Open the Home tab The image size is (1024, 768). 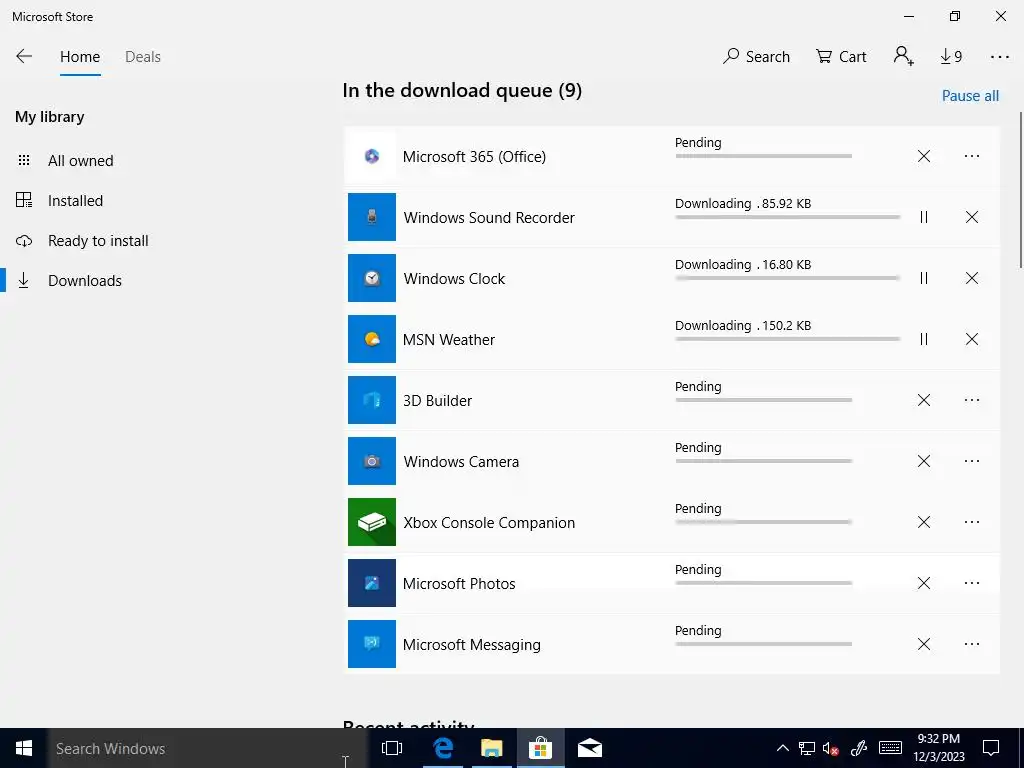point(80,57)
